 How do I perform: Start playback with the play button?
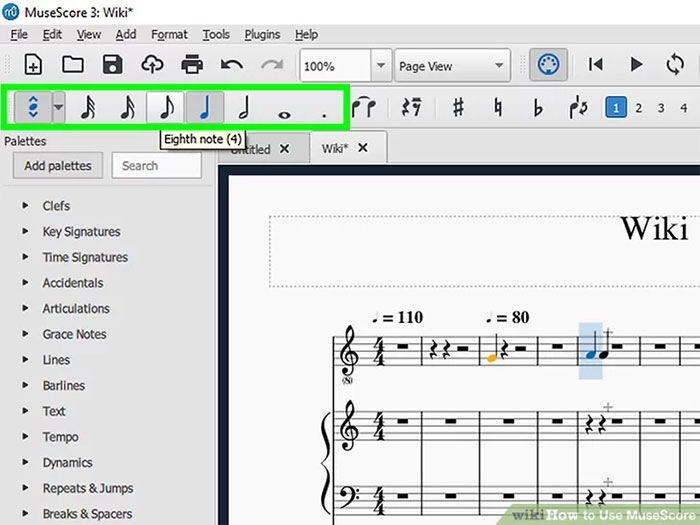click(x=636, y=65)
